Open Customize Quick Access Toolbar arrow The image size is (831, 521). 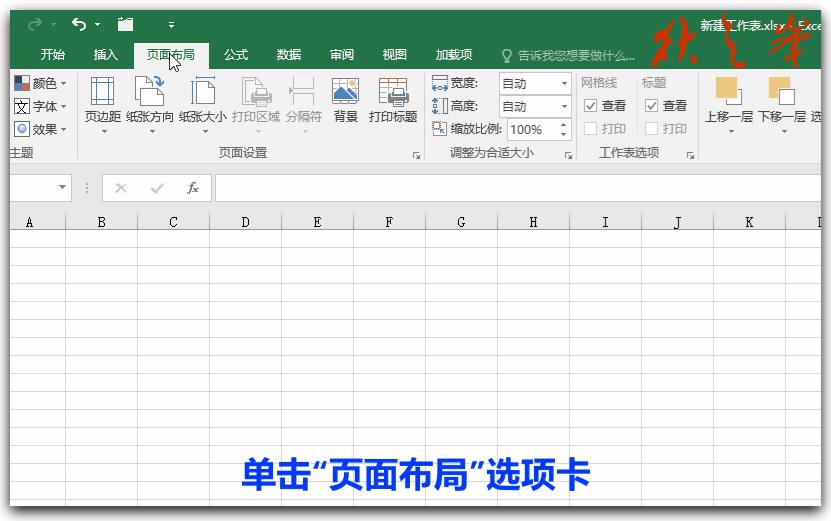[171, 25]
